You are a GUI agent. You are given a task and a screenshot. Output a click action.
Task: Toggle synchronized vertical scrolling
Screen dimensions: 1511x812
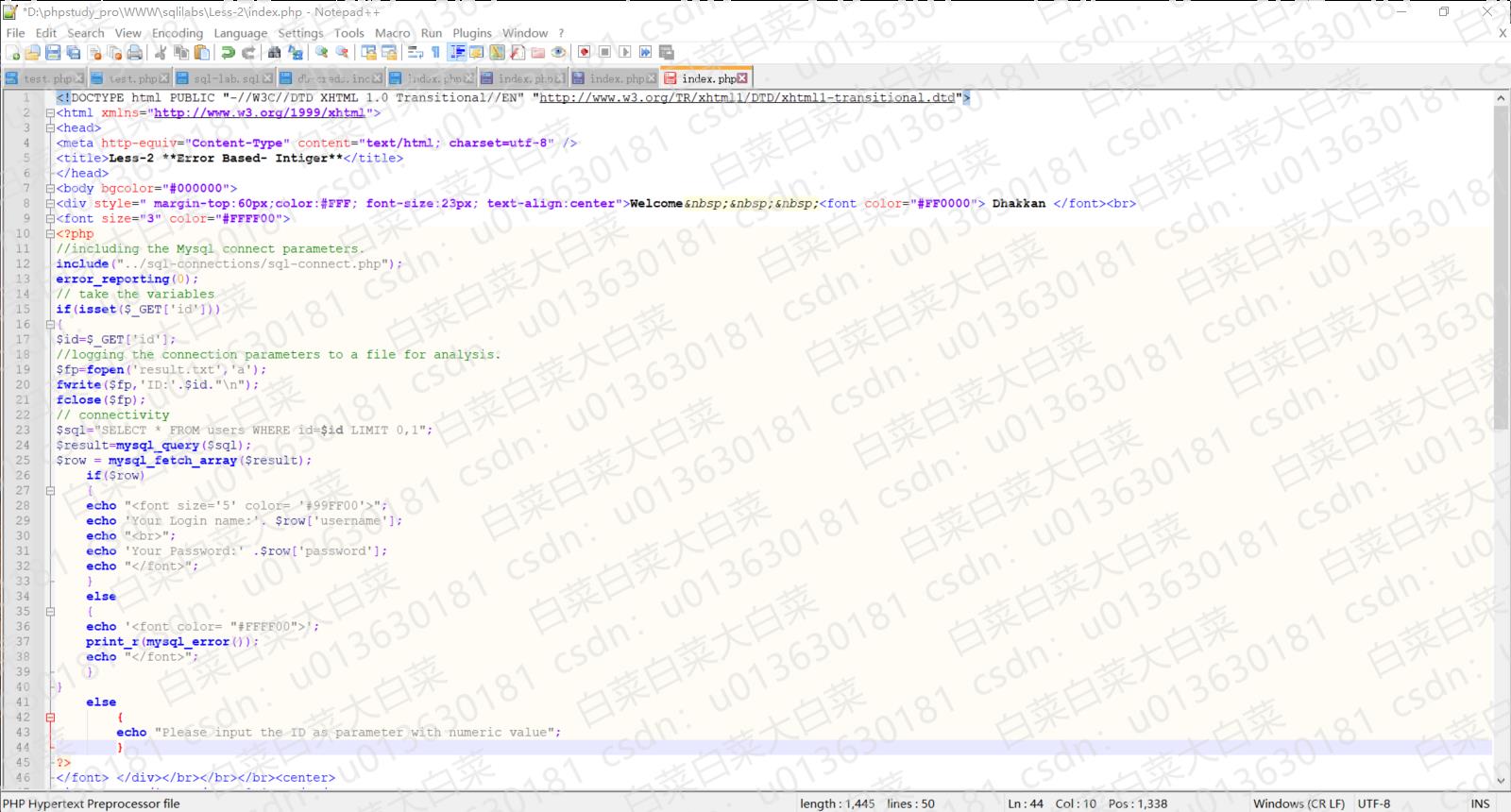[x=368, y=52]
